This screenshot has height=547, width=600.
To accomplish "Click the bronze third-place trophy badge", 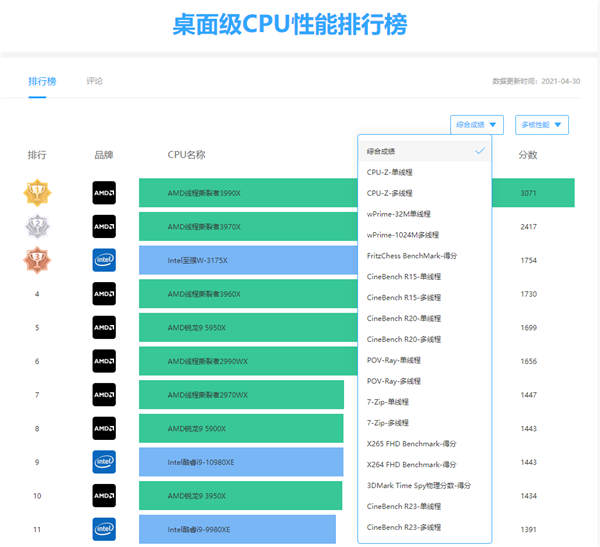I will point(37,260).
